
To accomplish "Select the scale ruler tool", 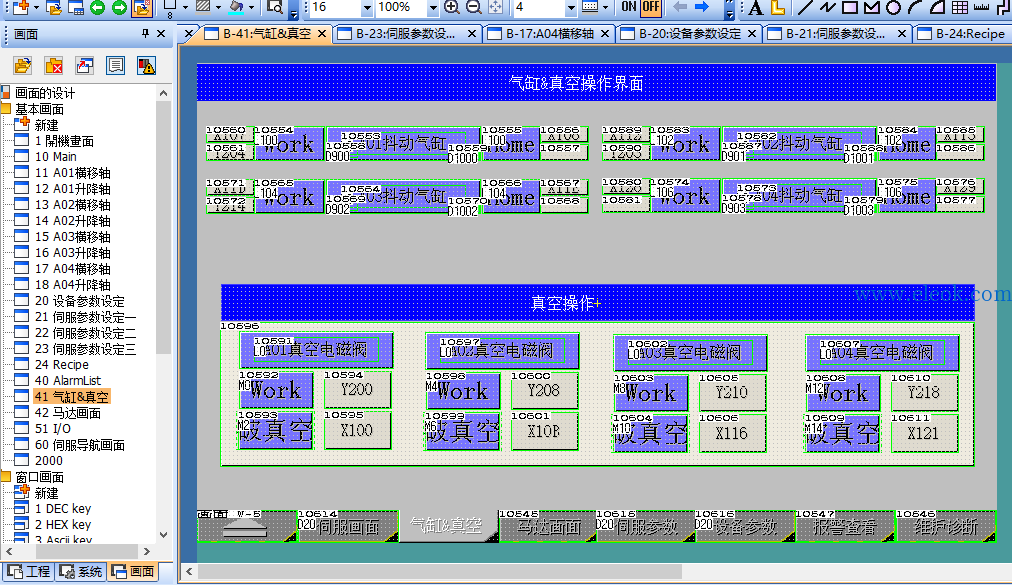I will click(x=981, y=8).
